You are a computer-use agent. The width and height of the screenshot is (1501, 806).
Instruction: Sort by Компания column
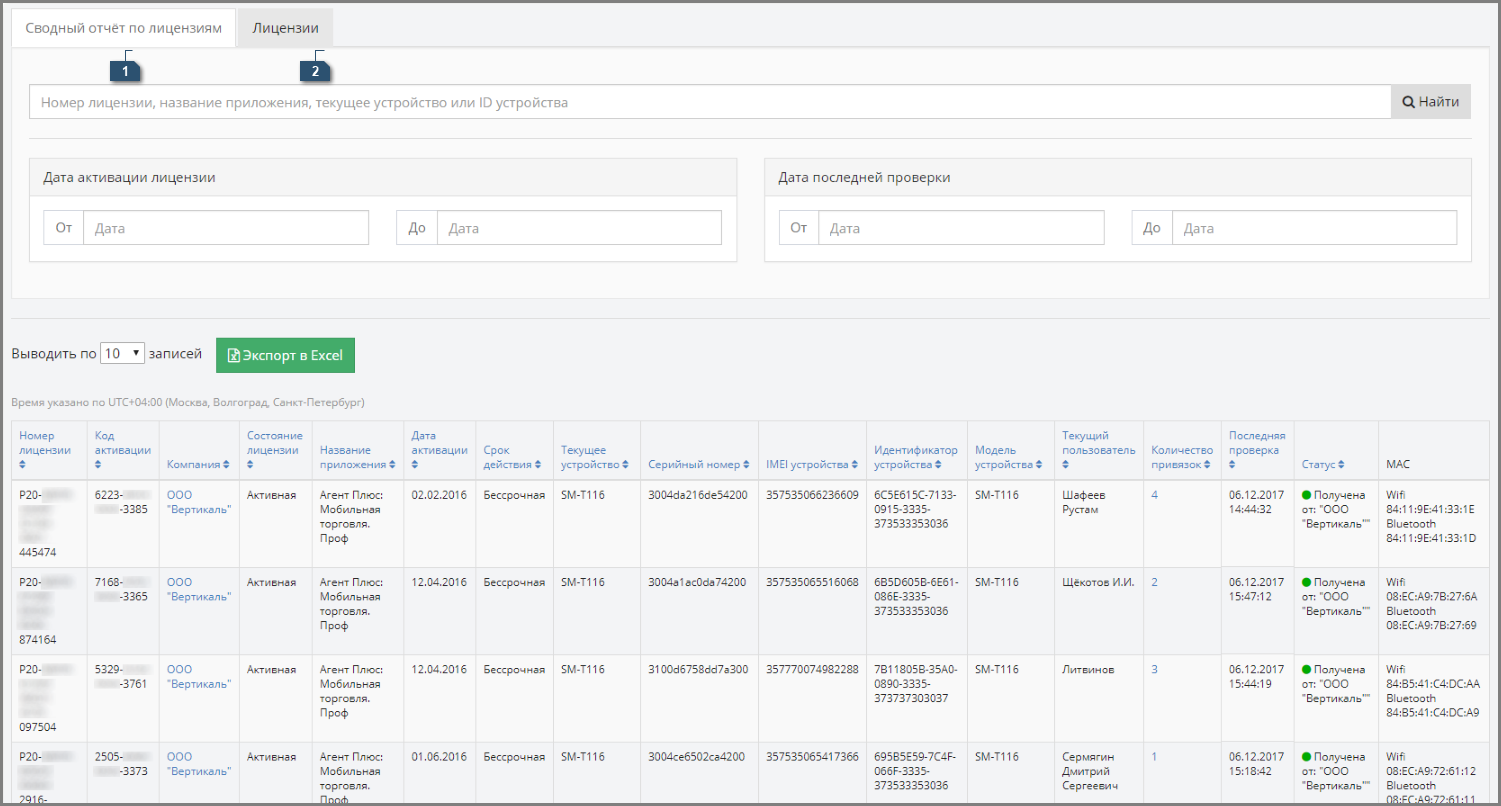pyautogui.click(x=199, y=464)
